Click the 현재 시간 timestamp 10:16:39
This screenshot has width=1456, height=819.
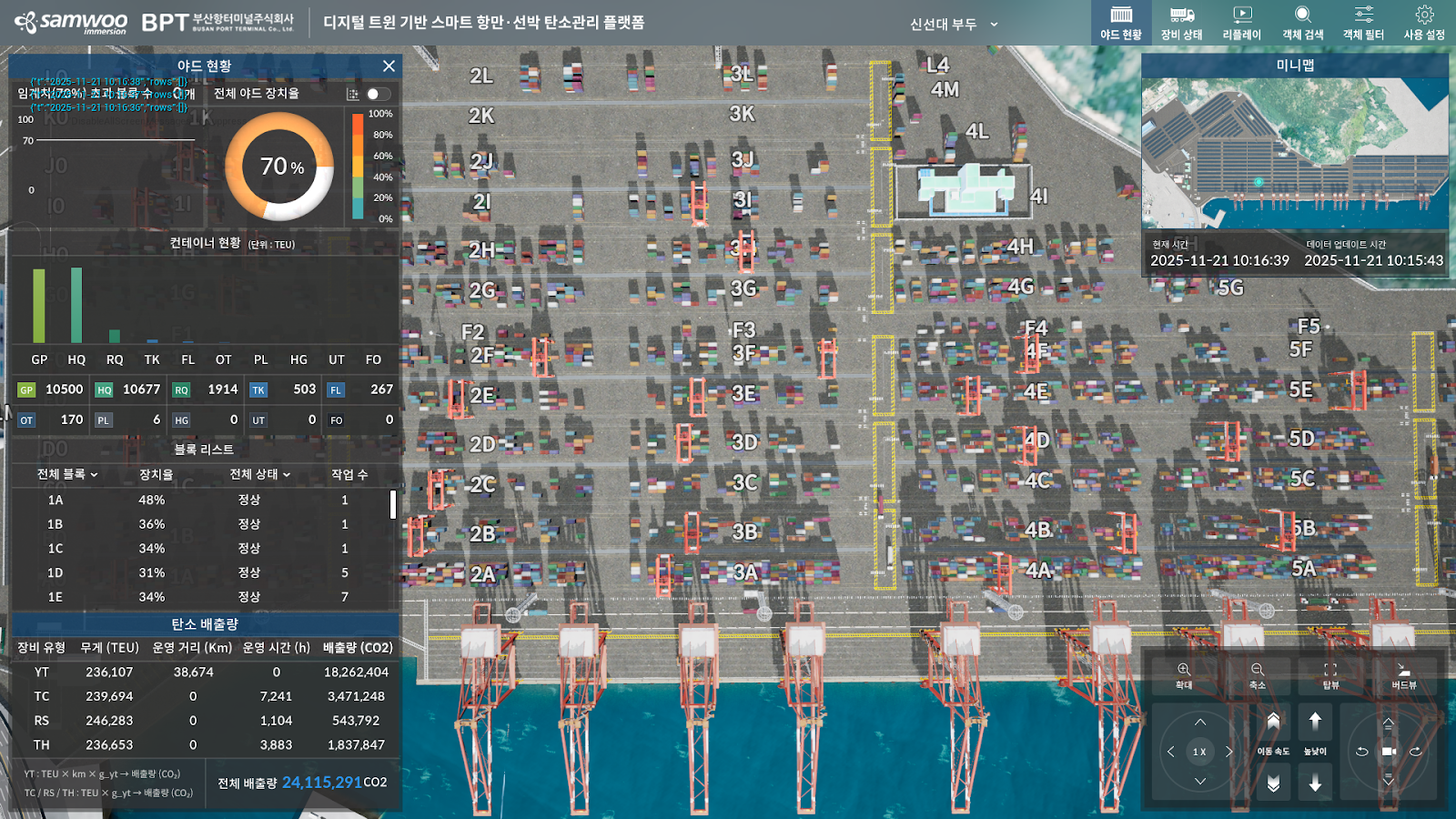click(x=1219, y=260)
